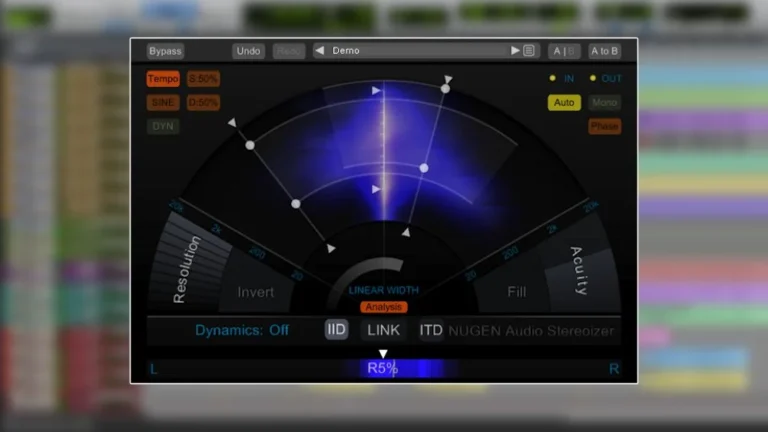Select the ITD mode tab
Image resolution: width=768 pixels, height=432 pixels.
[431, 330]
